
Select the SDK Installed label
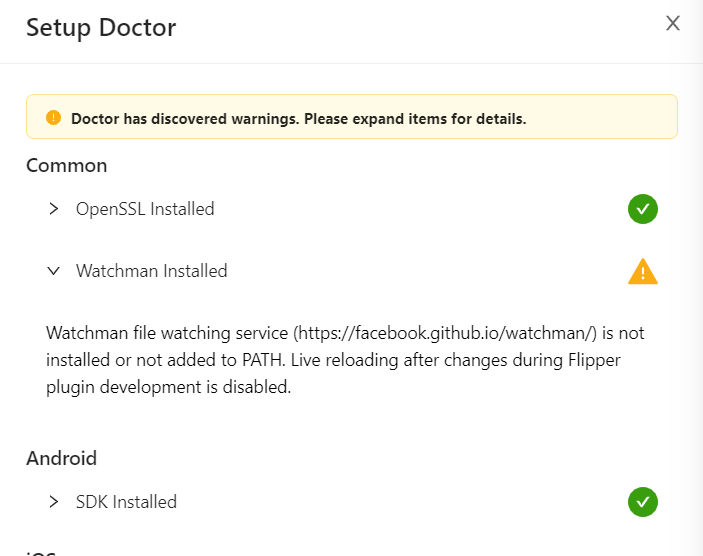[x=126, y=502]
